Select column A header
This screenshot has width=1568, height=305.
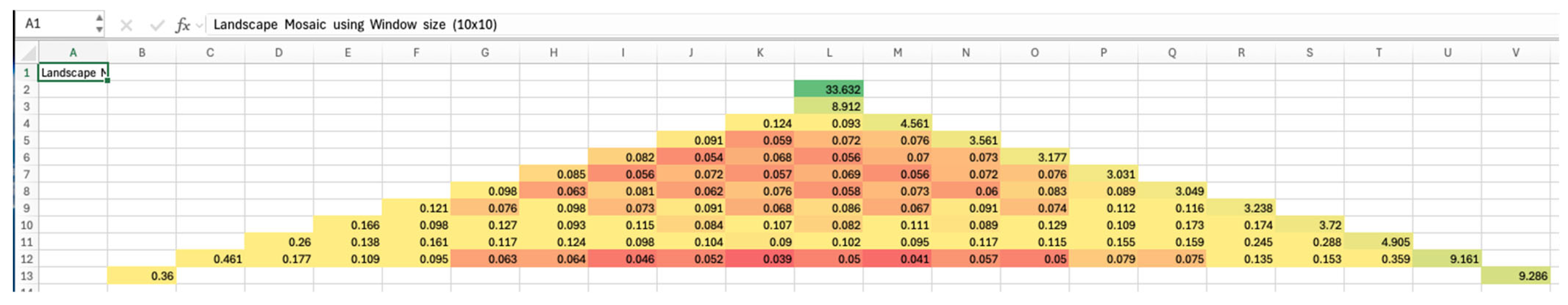(73, 53)
